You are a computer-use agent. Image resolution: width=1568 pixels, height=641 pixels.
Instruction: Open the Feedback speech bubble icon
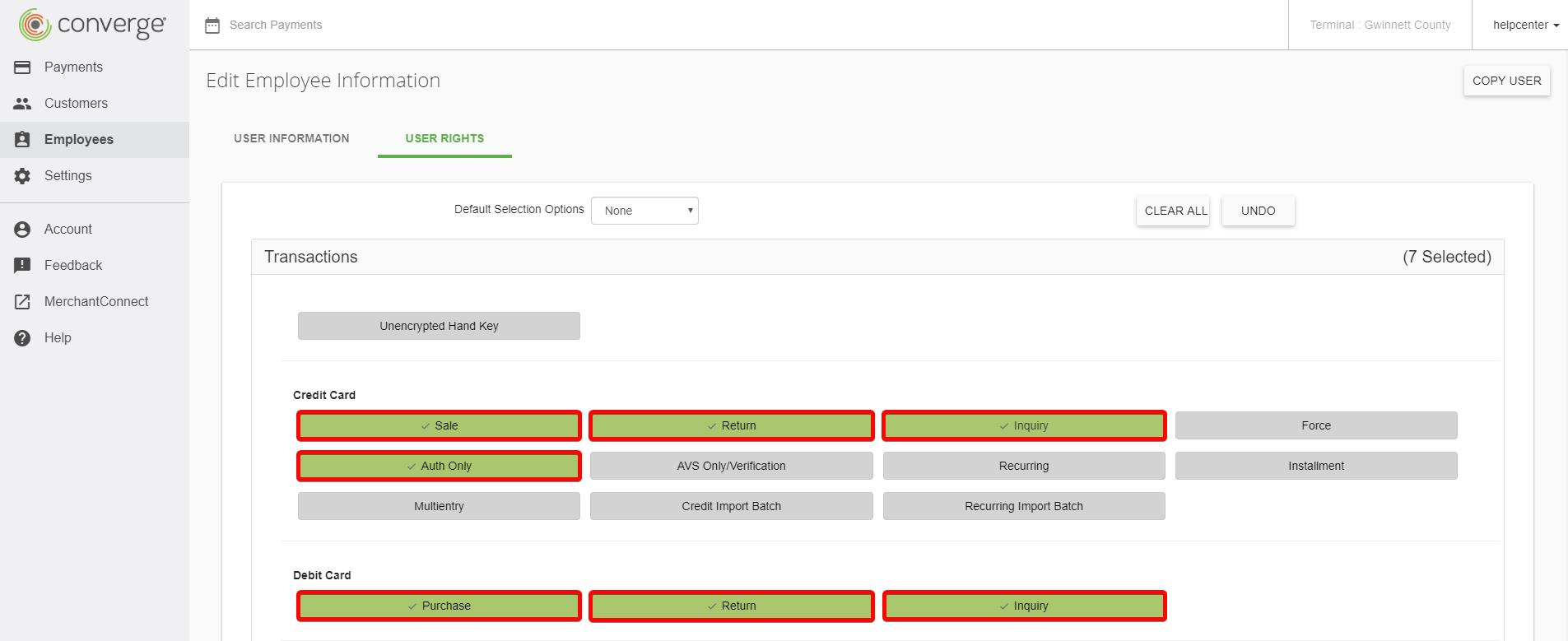(22, 265)
